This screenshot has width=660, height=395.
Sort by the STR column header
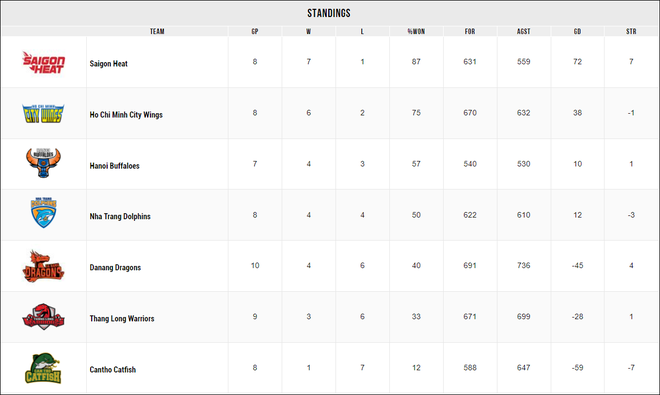point(631,31)
